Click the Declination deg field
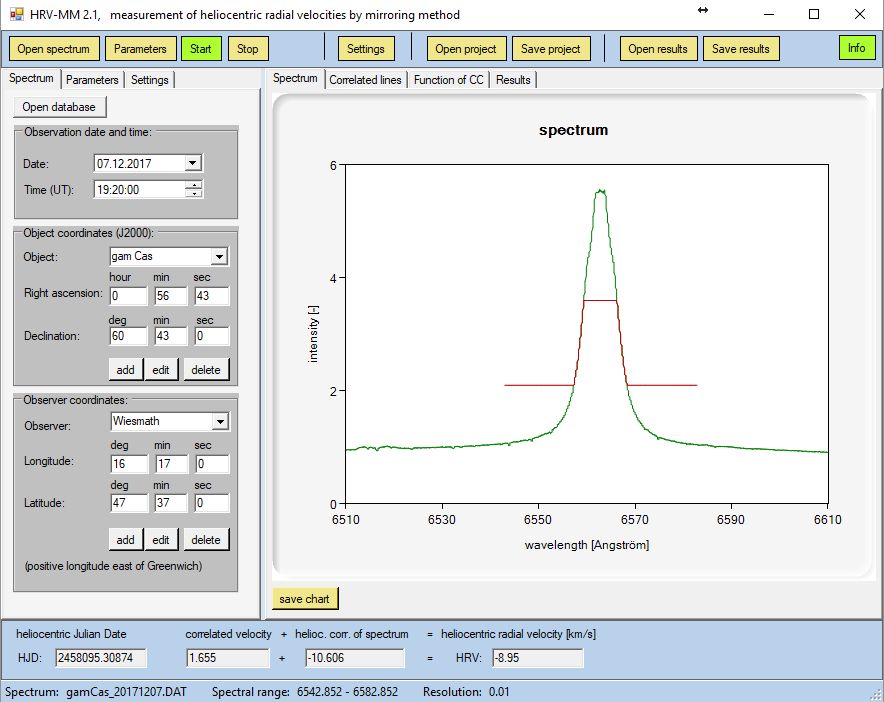This screenshot has height=702, width=884. [129, 336]
